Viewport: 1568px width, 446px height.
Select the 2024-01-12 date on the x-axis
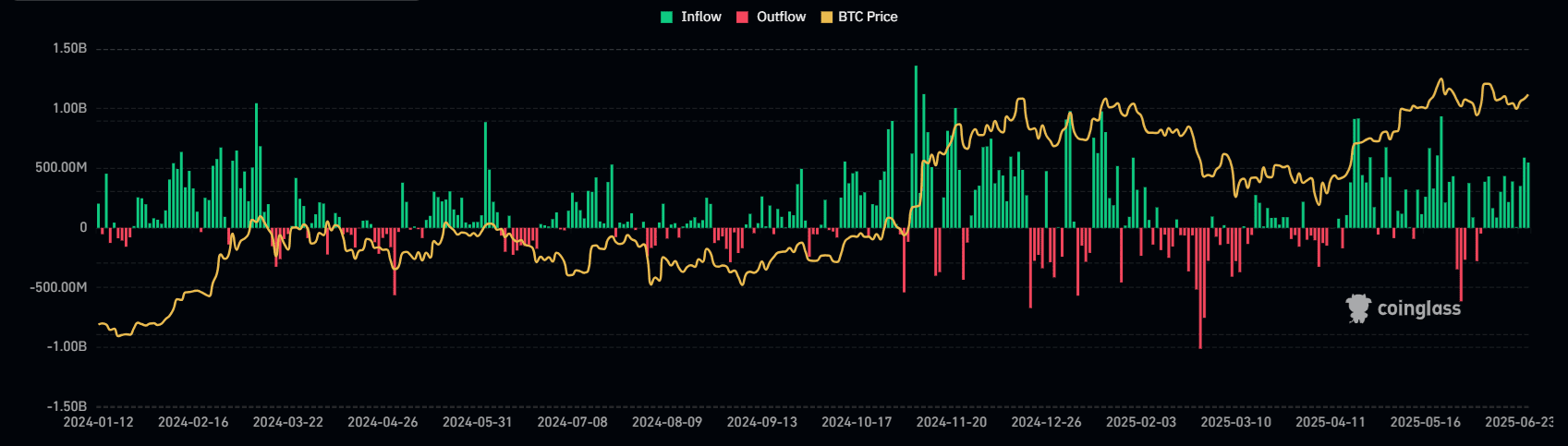[98, 422]
